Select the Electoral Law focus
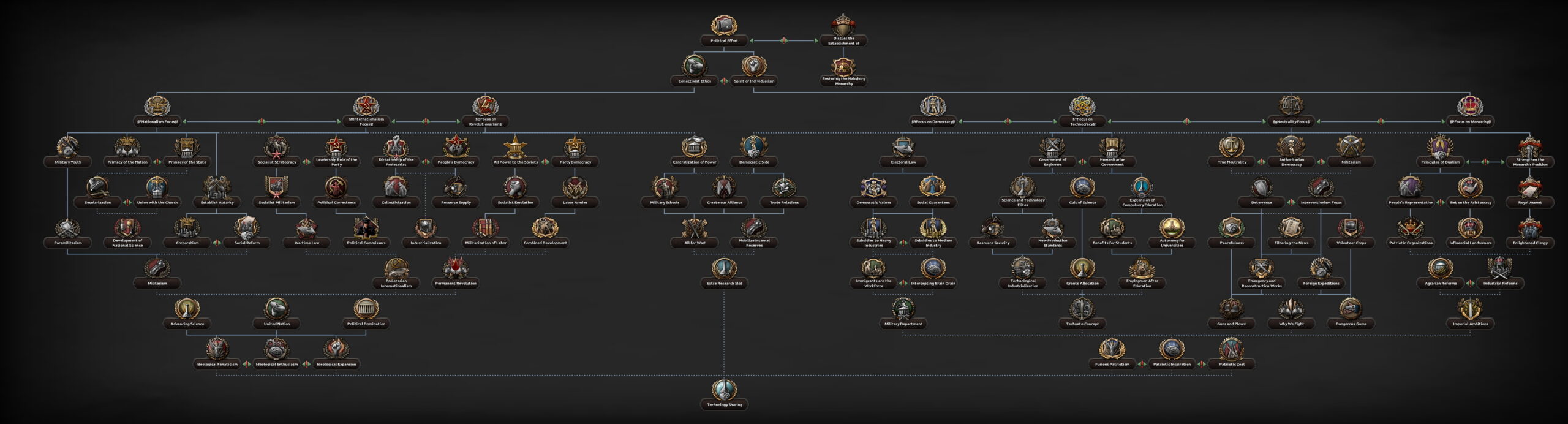 click(903, 152)
